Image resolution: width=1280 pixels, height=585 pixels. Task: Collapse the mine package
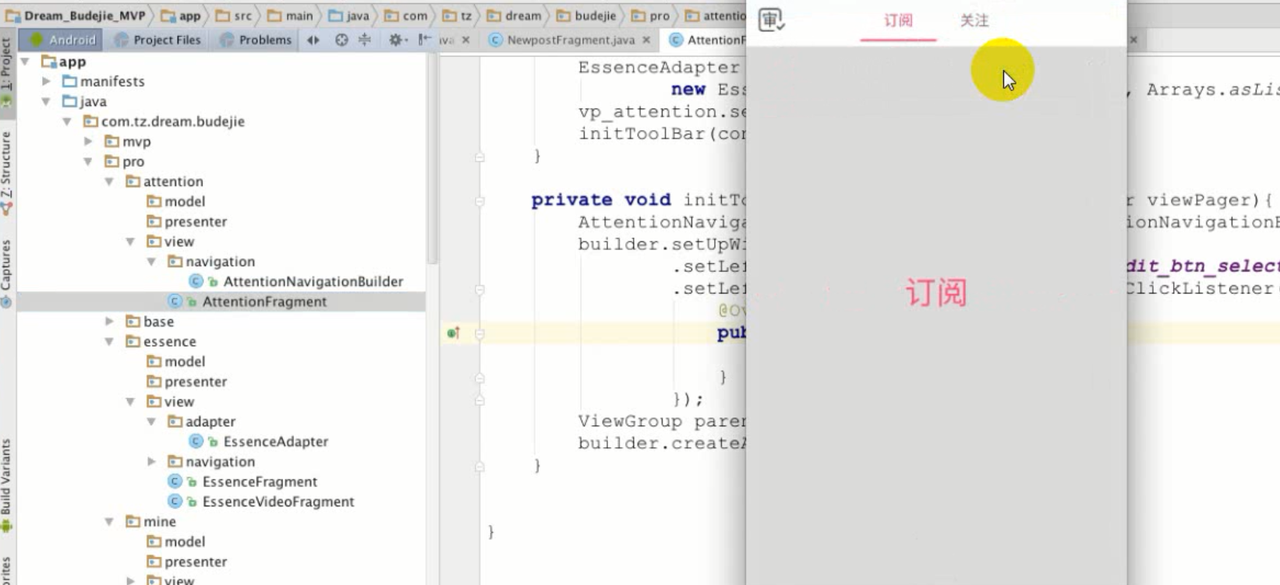(x=110, y=521)
